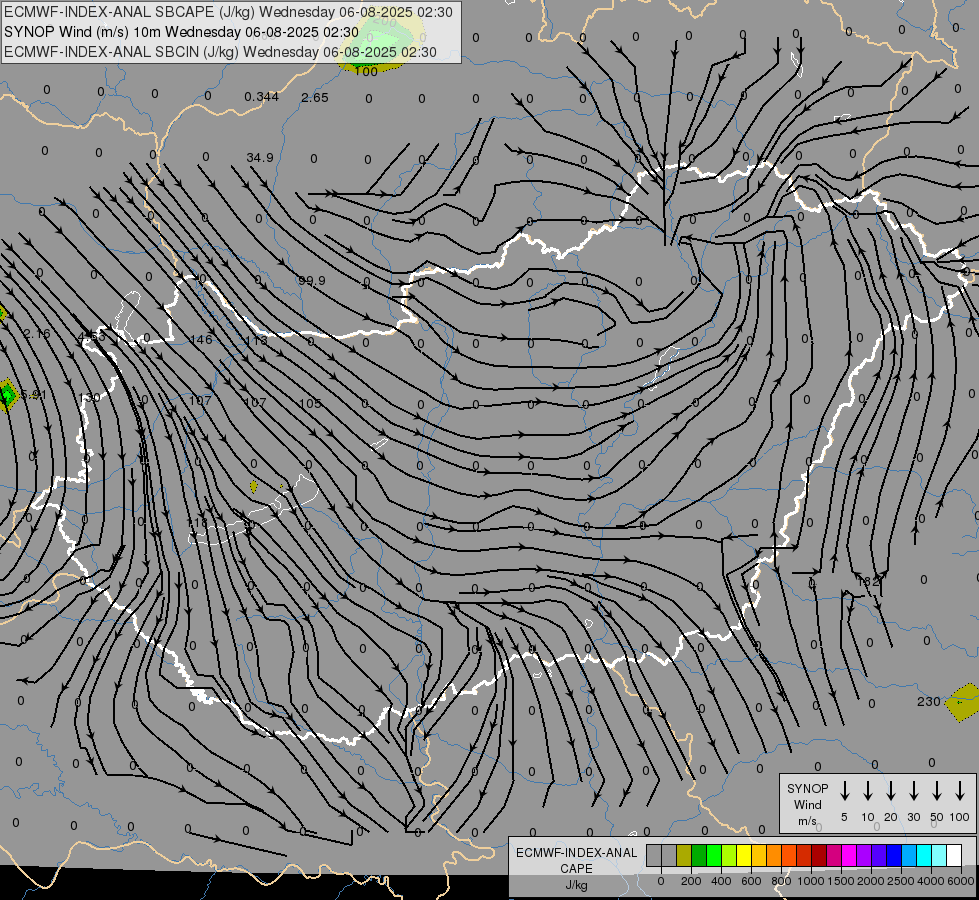
Task: Click the SBCAPE title line at top
Action: click(x=228, y=12)
